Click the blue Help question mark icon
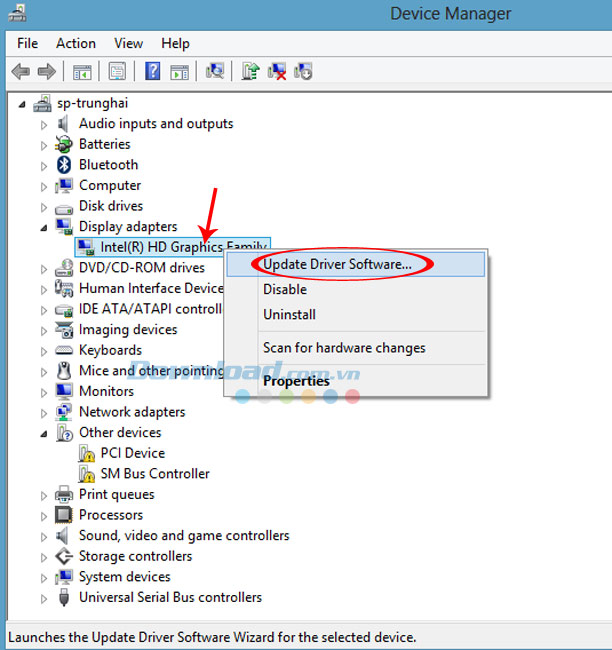This screenshot has width=612, height=650. [x=153, y=71]
